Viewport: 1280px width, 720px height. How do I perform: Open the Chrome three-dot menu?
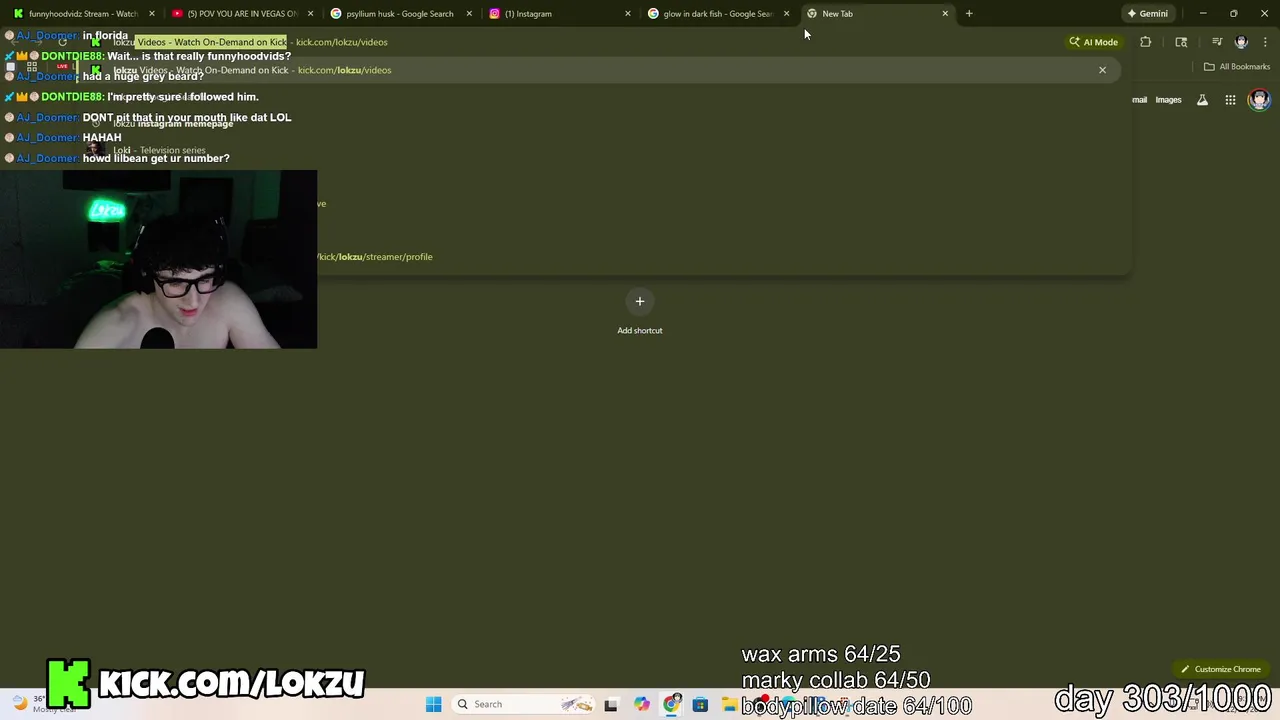[1266, 42]
